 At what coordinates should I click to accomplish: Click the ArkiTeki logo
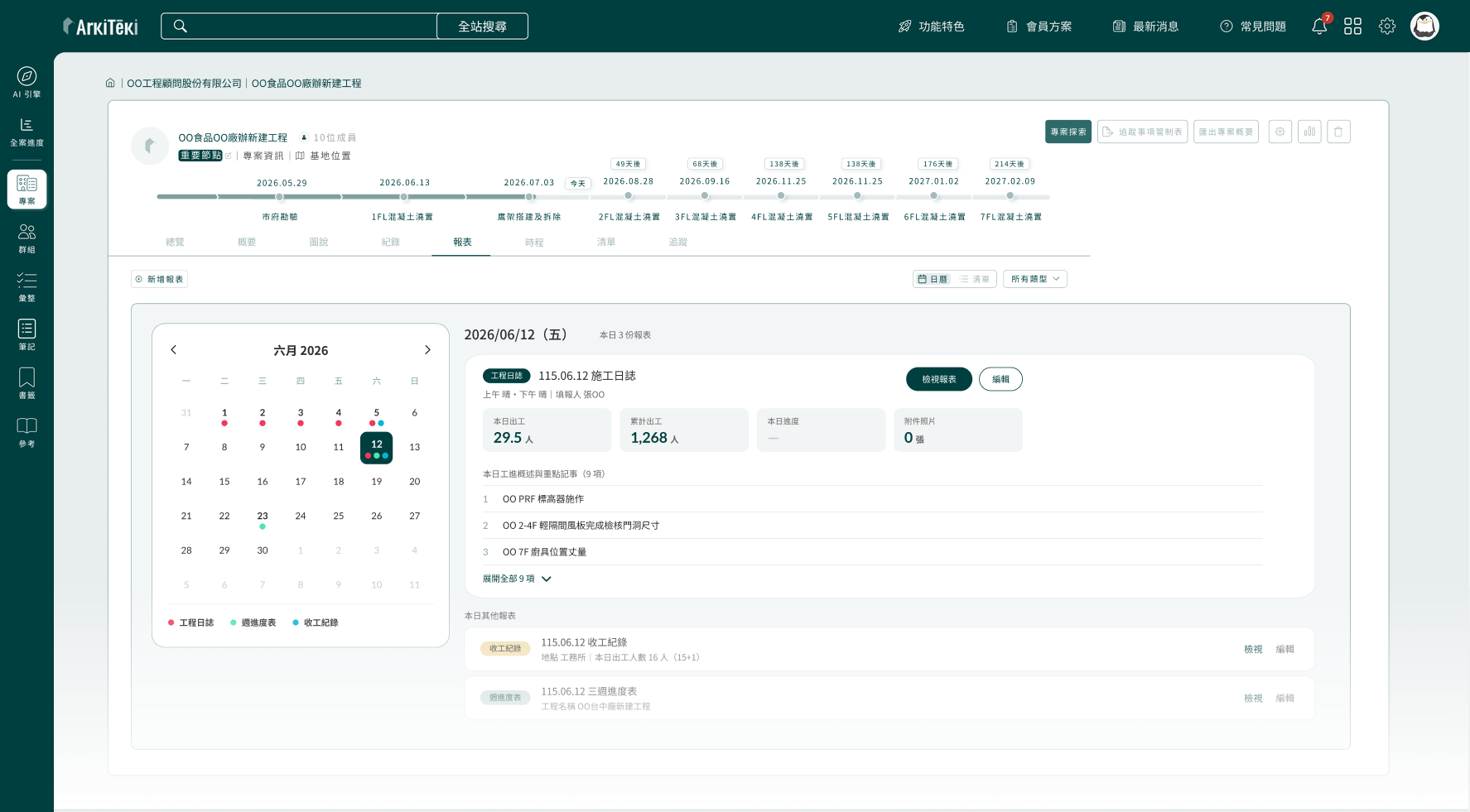click(100, 26)
